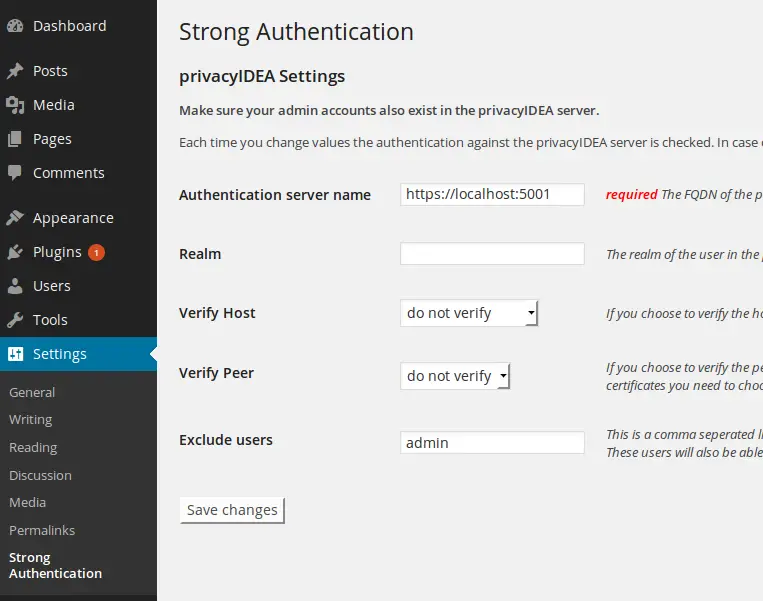Open the Dashboard menu
Screen dimensions: 763x601
(x=70, y=26)
